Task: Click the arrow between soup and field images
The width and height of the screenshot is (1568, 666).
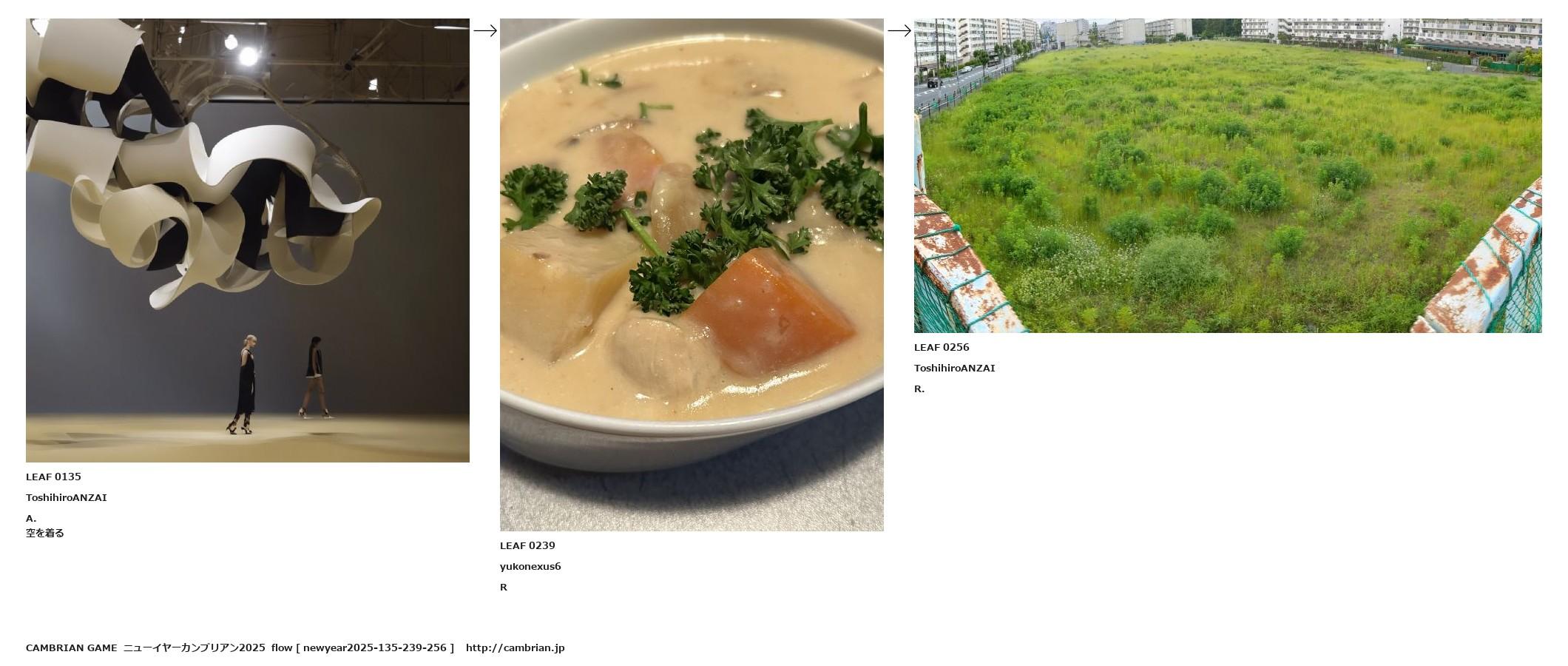Action: (x=899, y=30)
